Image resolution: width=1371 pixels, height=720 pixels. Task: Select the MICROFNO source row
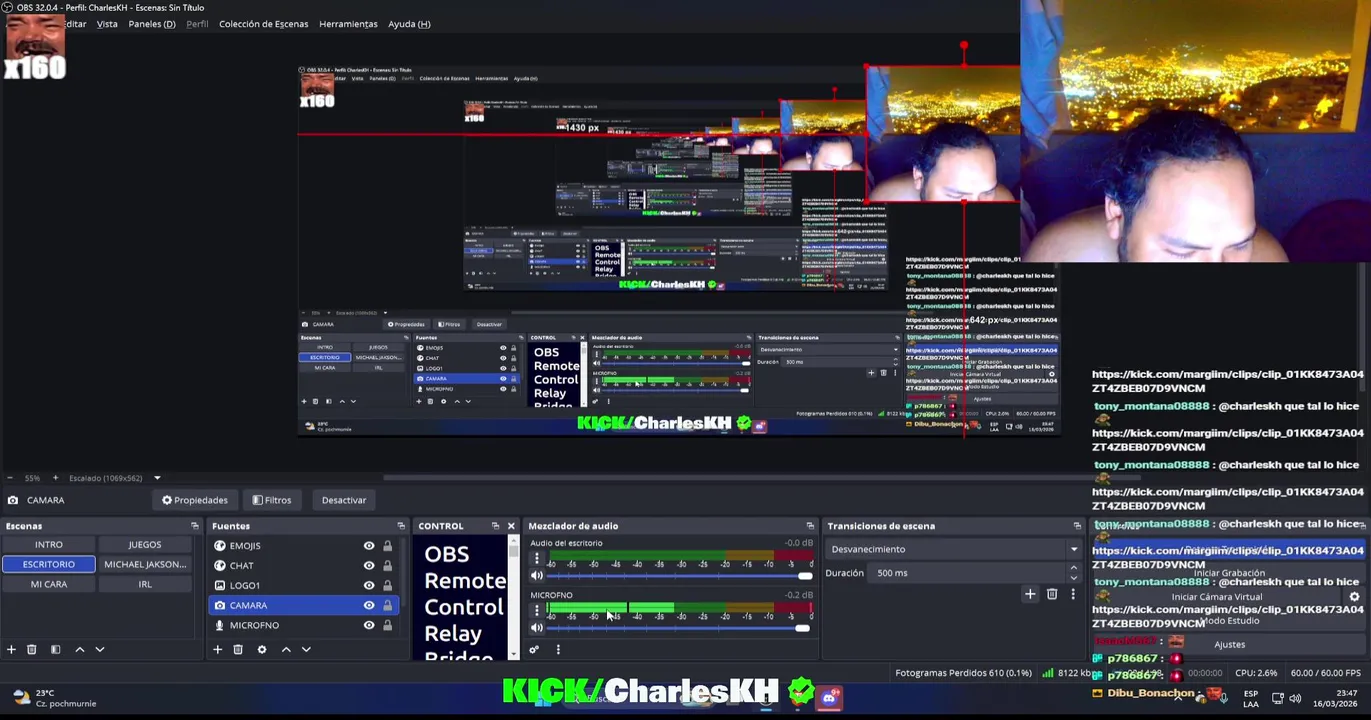pyautogui.click(x=304, y=626)
